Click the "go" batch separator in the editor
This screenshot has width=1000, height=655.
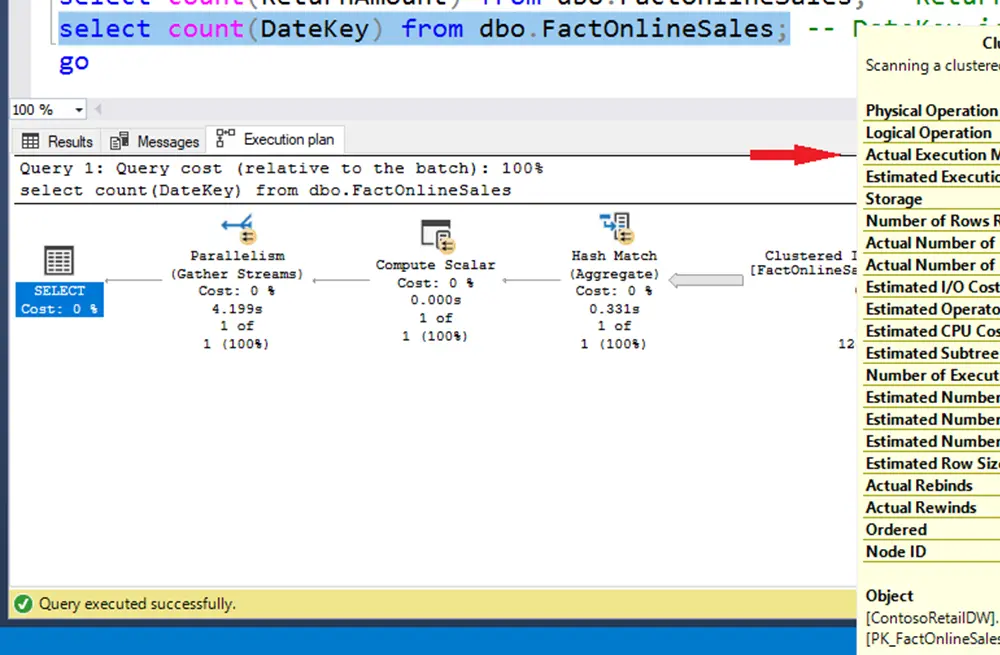coord(73,62)
